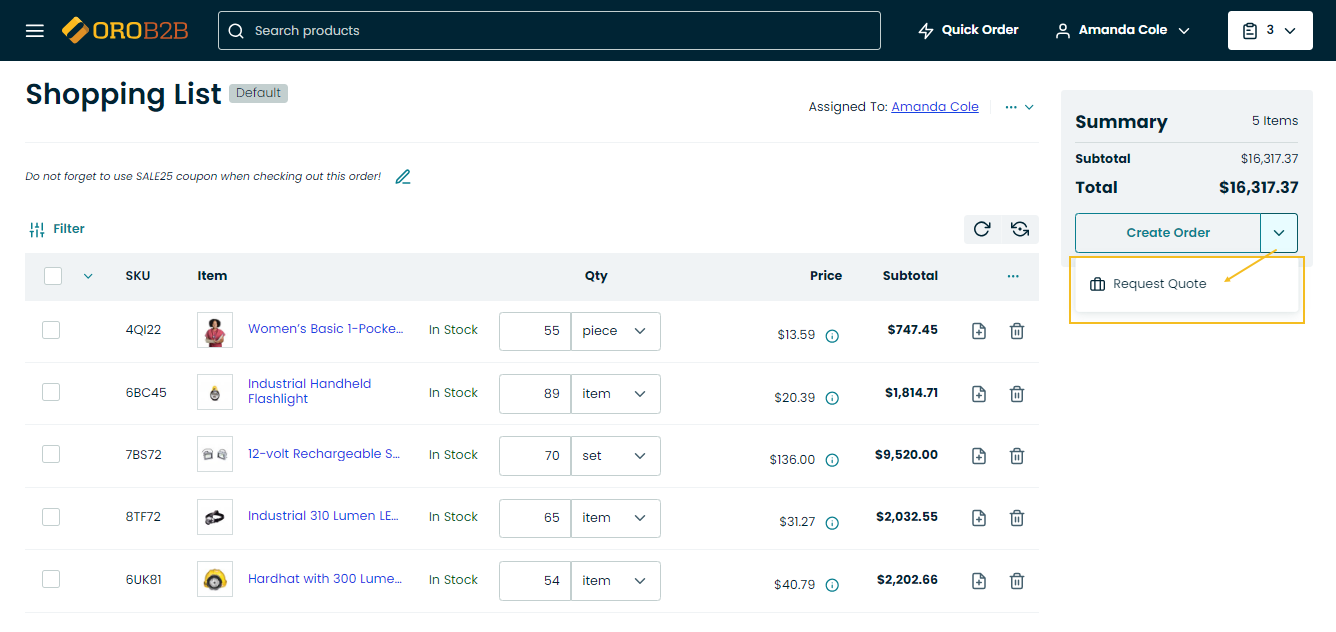1336x632 pixels.
Task: Add a note to the 4QI22 line item
Action: pos(979,331)
